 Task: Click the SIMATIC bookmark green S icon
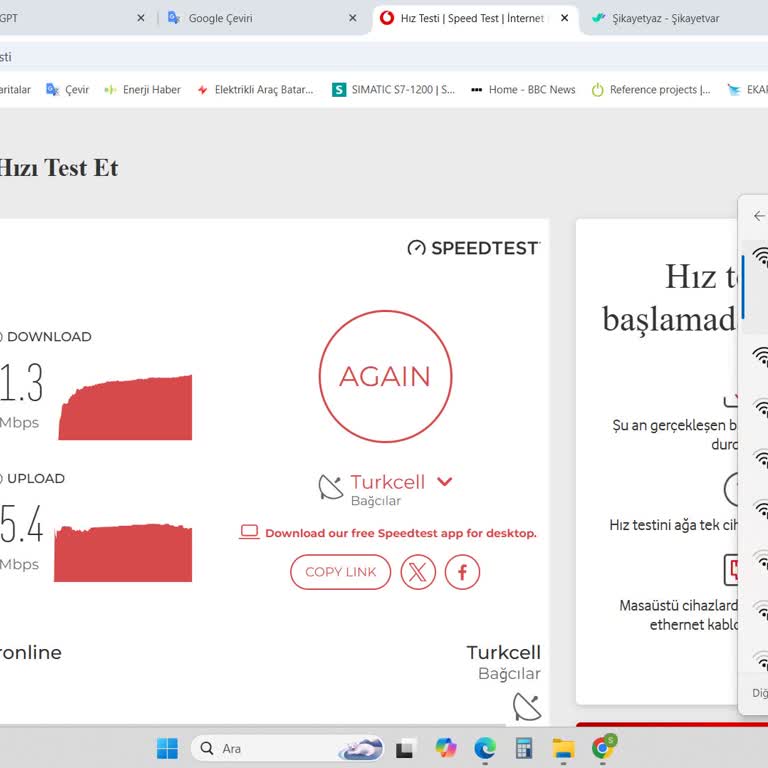point(339,90)
